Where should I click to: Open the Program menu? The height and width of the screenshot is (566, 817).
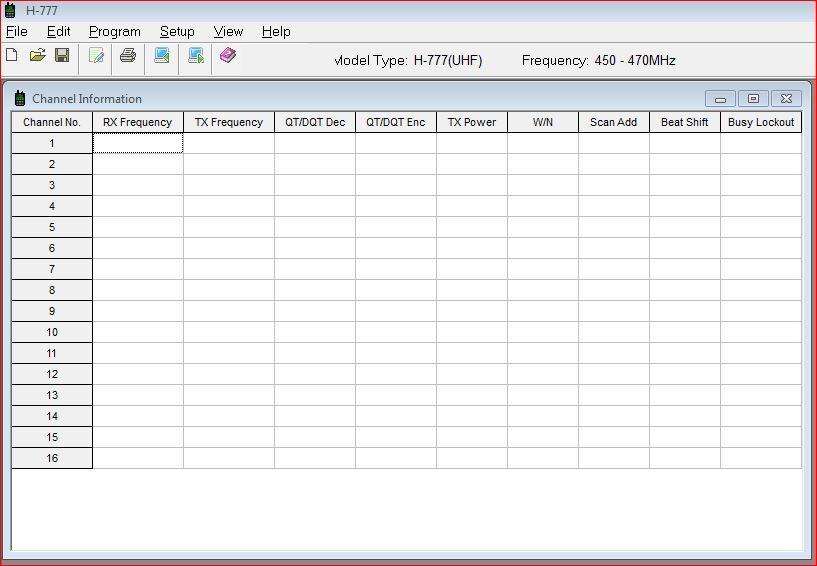[x=114, y=31]
